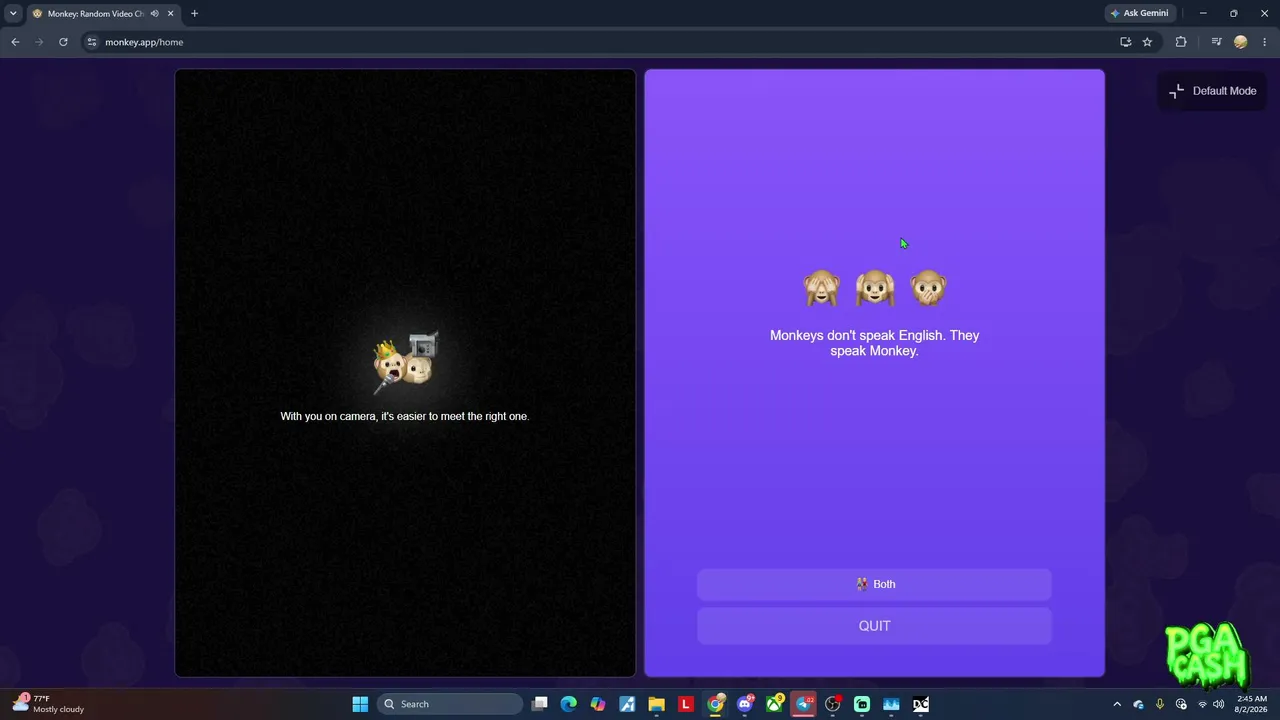Mute the Monkey tab audio icon
The image size is (1280, 720).
pyautogui.click(x=155, y=14)
